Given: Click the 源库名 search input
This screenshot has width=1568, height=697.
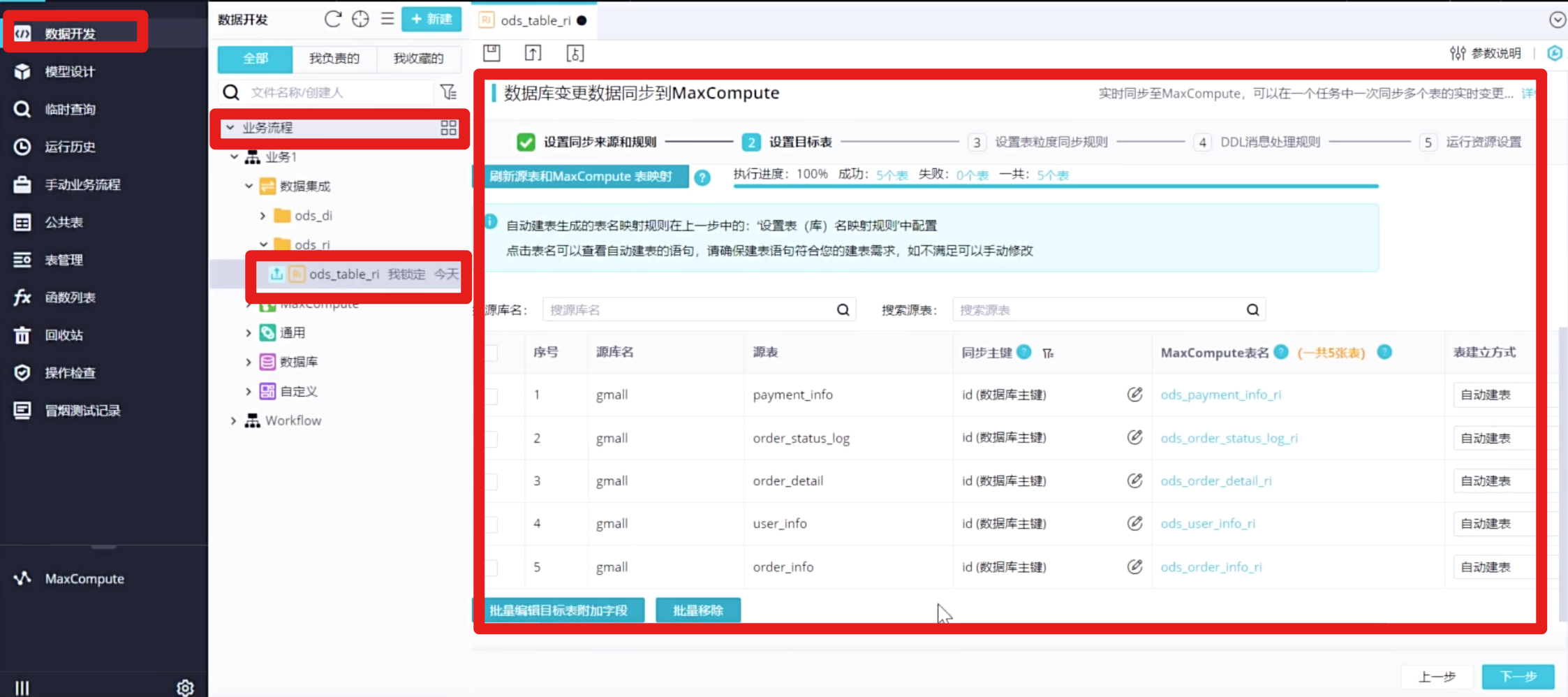Looking at the screenshot, I should tap(691, 310).
